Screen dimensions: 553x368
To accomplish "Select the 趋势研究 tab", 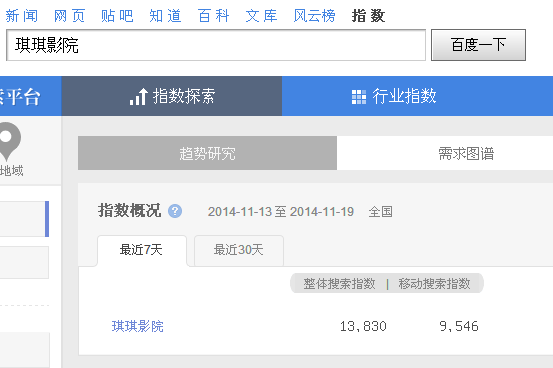I will [x=207, y=153].
